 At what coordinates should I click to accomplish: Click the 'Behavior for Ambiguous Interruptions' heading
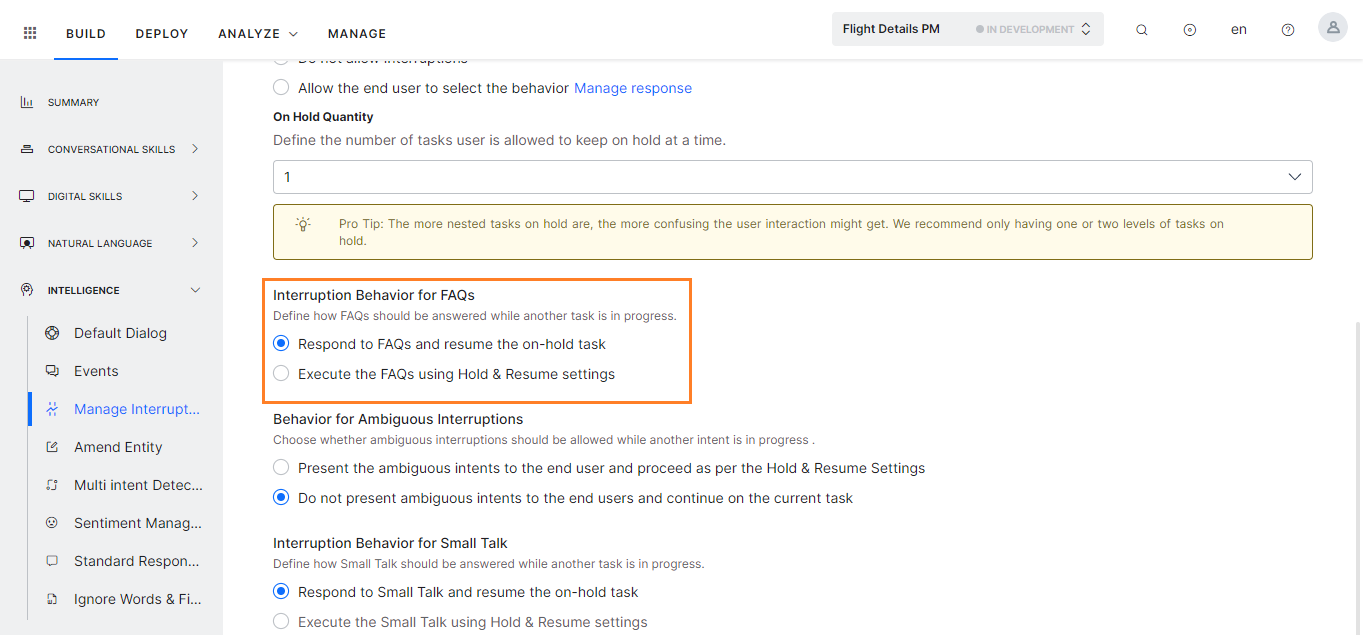[x=398, y=419]
